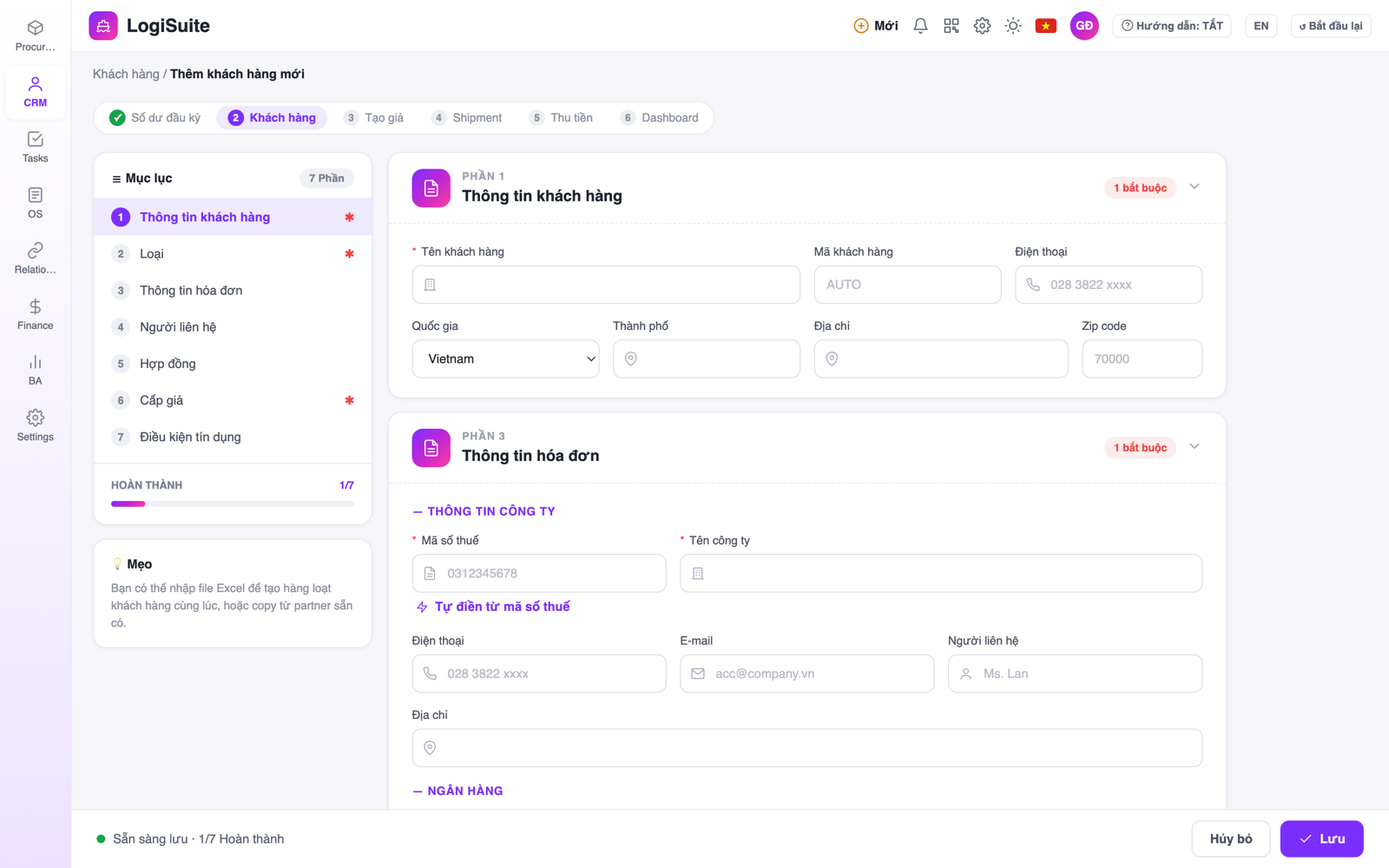Click the Hoàn thành progress bar
This screenshot has height=868, width=1389.
[233, 503]
